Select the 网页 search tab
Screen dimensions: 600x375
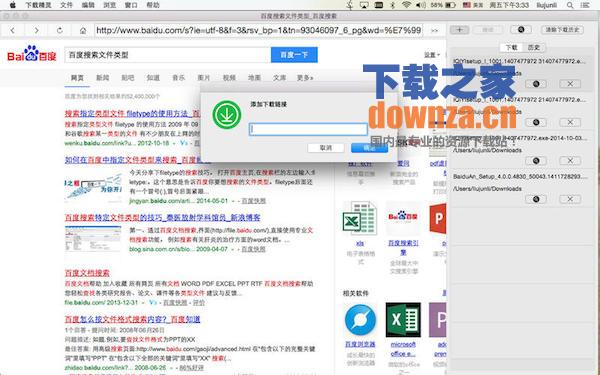[x=77, y=78]
